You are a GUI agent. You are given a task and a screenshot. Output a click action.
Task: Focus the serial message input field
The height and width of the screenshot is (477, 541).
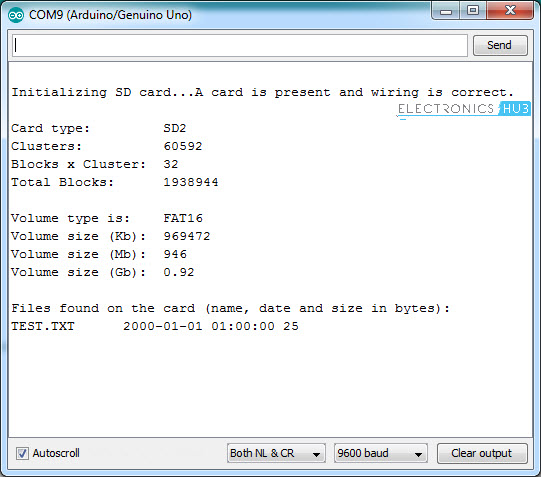pos(240,46)
